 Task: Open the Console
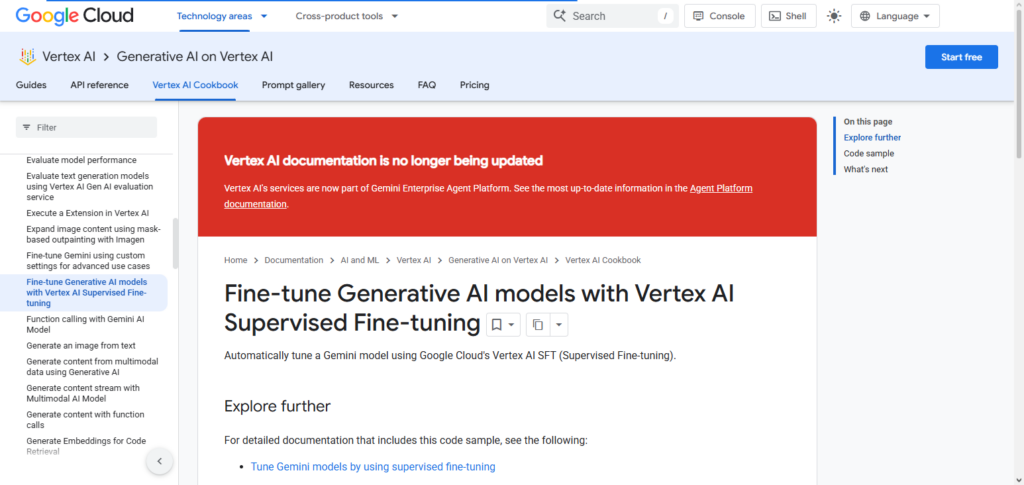pos(720,16)
